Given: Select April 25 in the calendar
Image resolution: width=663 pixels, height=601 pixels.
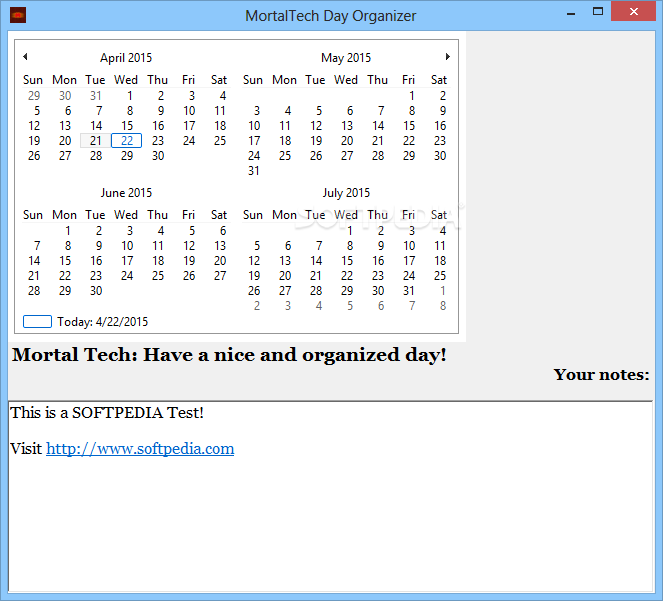Looking at the screenshot, I should (x=220, y=141).
